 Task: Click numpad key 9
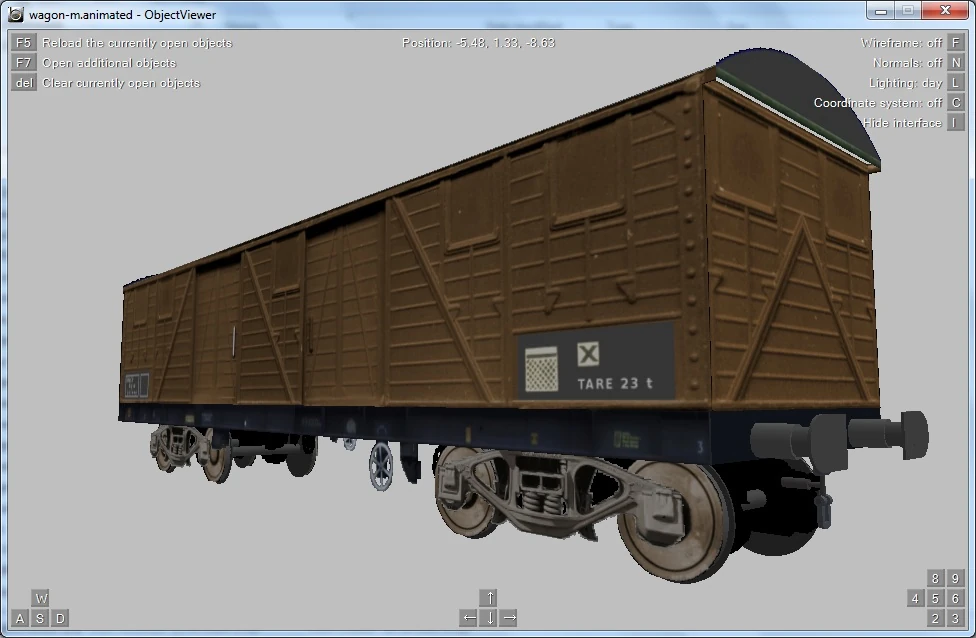tap(955, 578)
